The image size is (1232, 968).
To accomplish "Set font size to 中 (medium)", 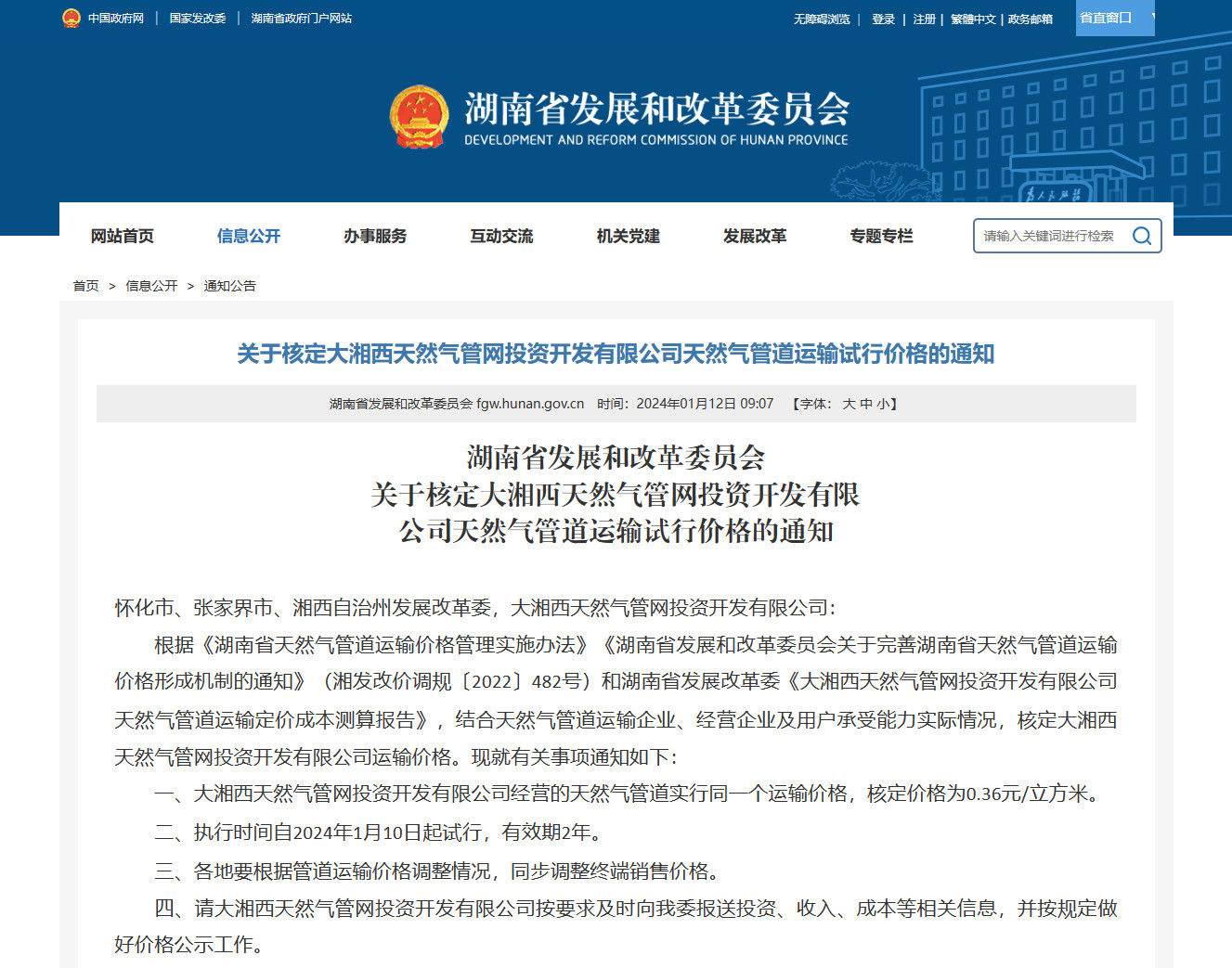I will (x=865, y=404).
